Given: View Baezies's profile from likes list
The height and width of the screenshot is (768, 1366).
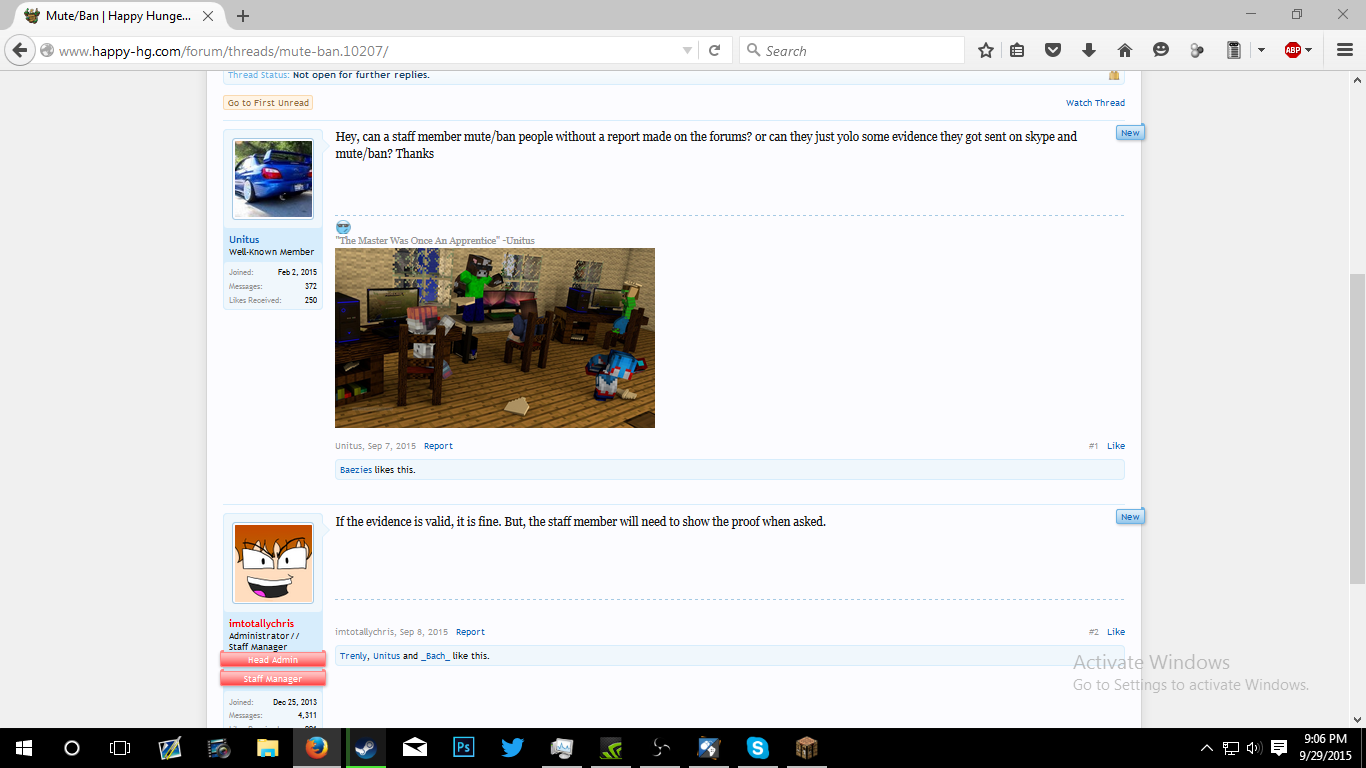Looking at the screenshot, I should (x=356, y=470).
